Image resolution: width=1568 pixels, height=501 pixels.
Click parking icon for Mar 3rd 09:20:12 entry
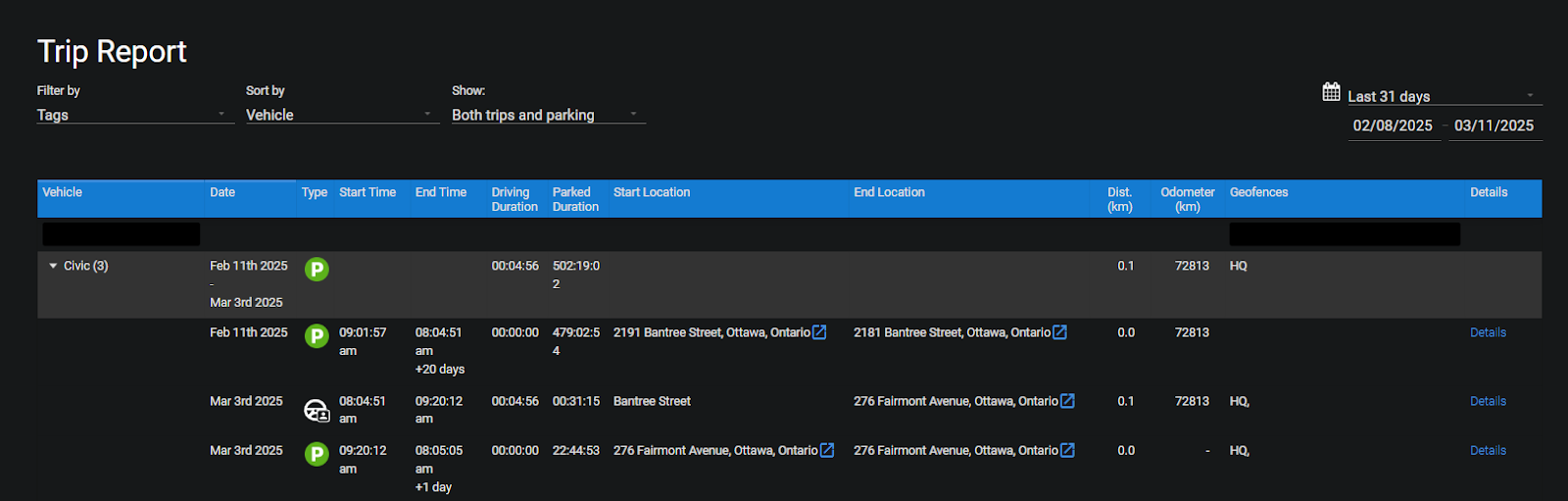click(317, 454)
